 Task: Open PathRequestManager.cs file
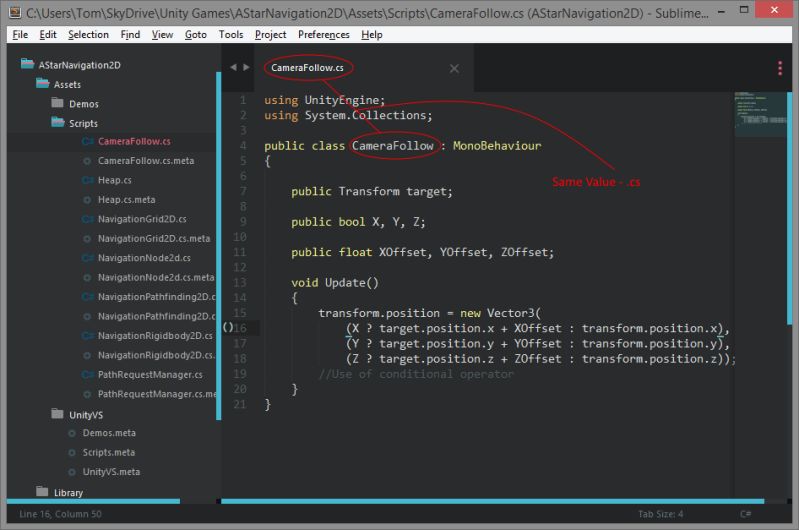150,374
